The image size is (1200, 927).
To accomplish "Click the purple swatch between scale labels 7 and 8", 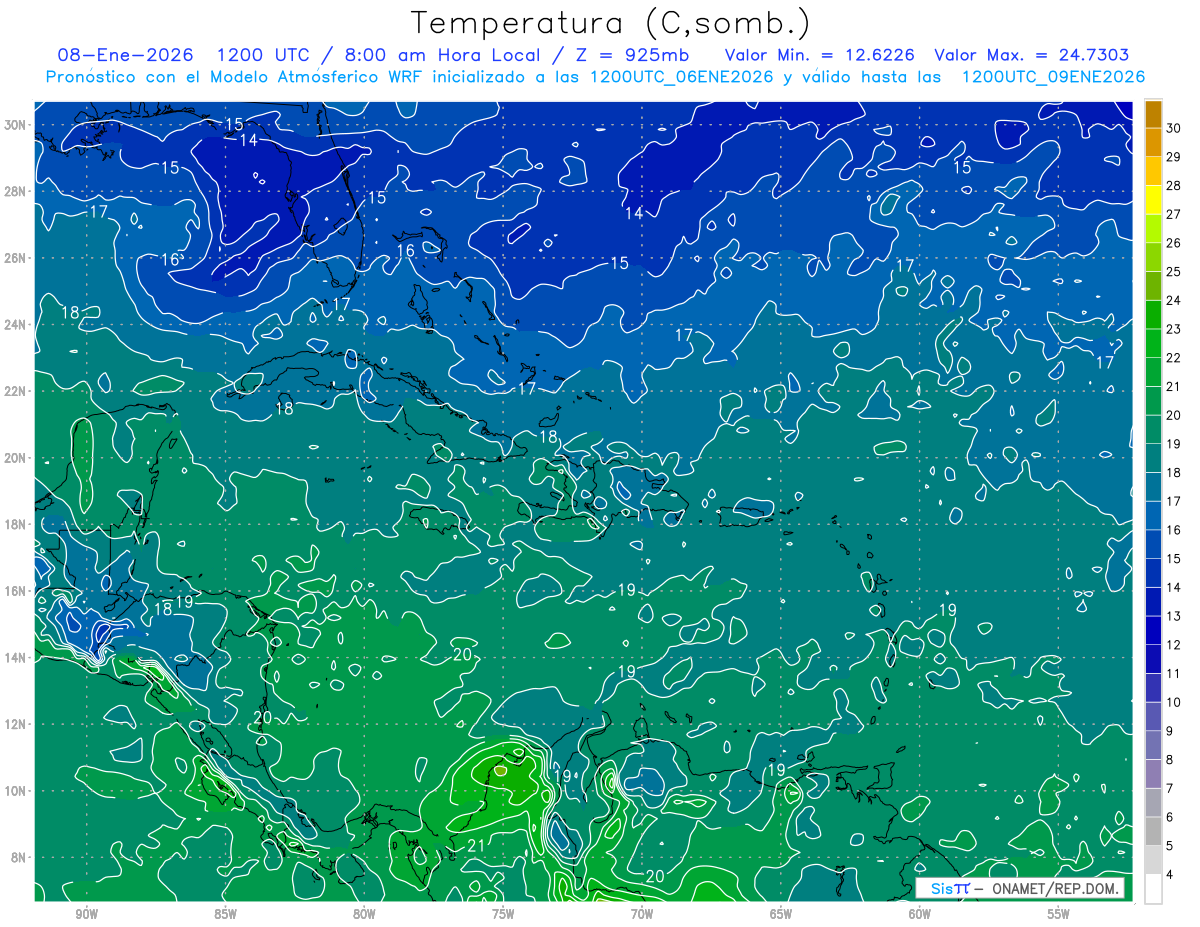I will pos(1153,774).
